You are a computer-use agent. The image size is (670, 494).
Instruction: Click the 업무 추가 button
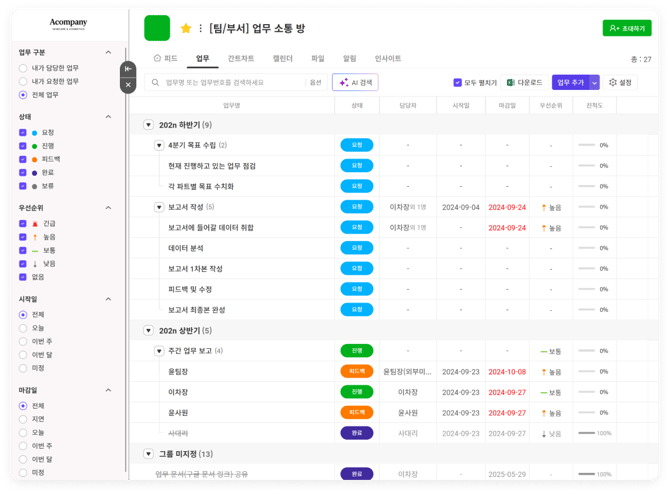[x=570, y=82]
